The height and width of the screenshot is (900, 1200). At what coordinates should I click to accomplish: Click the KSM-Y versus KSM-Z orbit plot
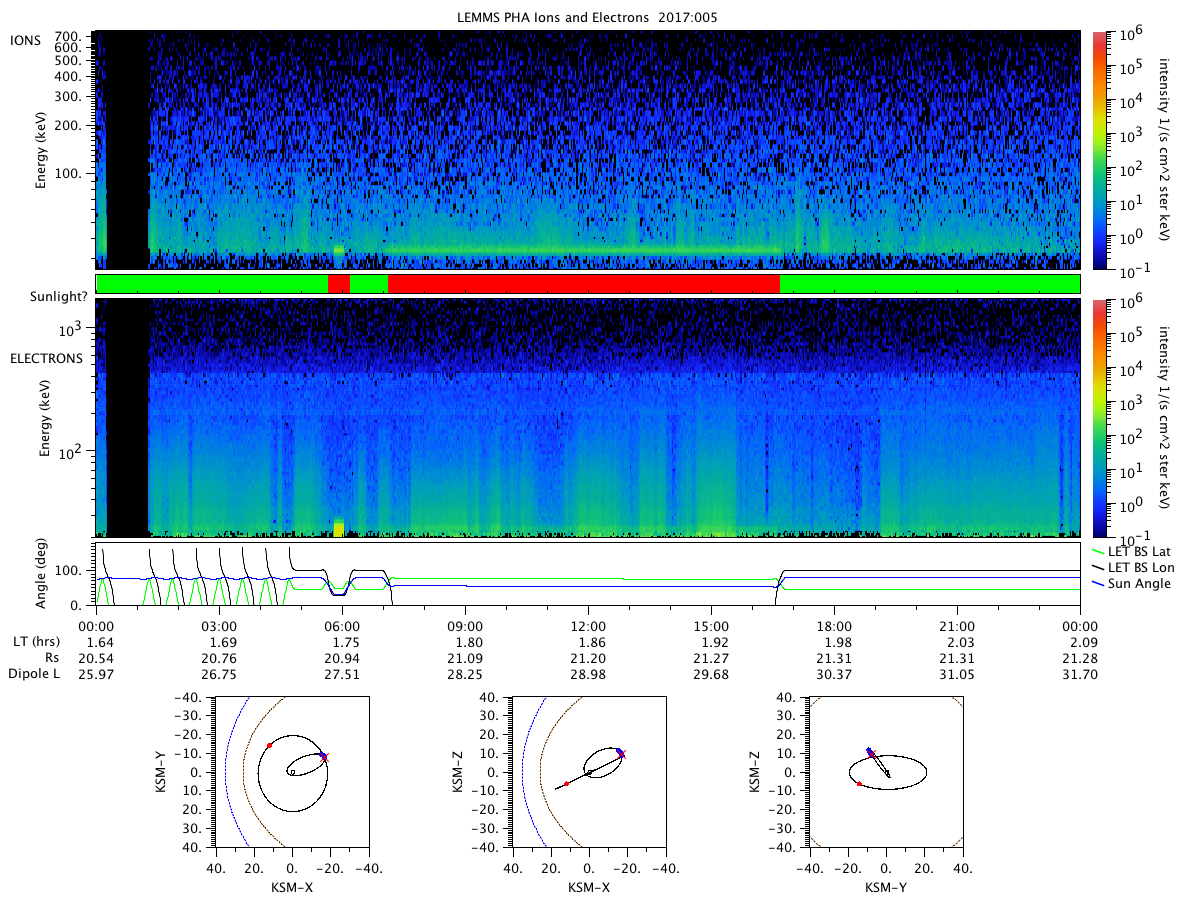tap(885, 771)
